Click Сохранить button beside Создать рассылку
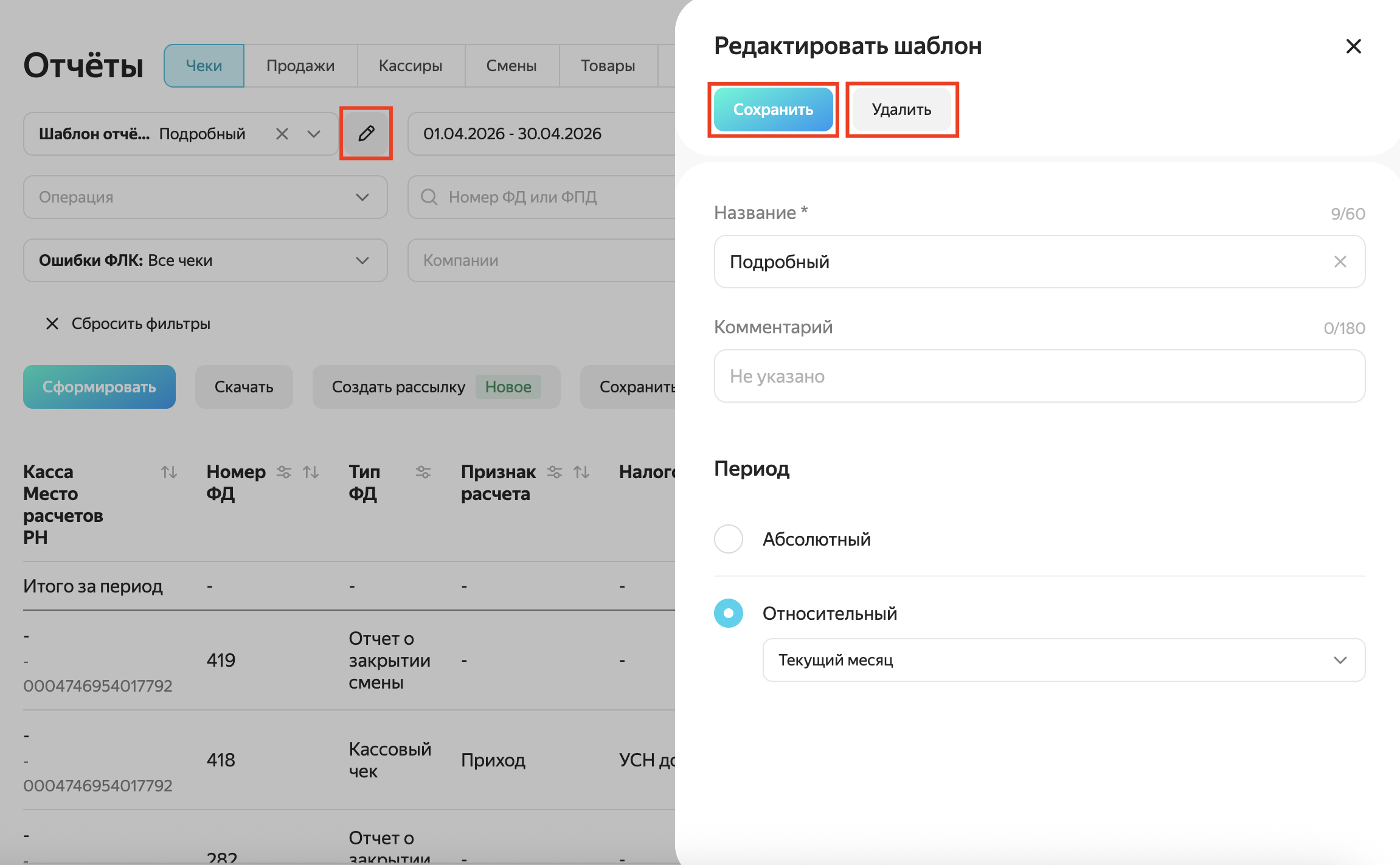The image size is (1400, 865). [628, 387]
